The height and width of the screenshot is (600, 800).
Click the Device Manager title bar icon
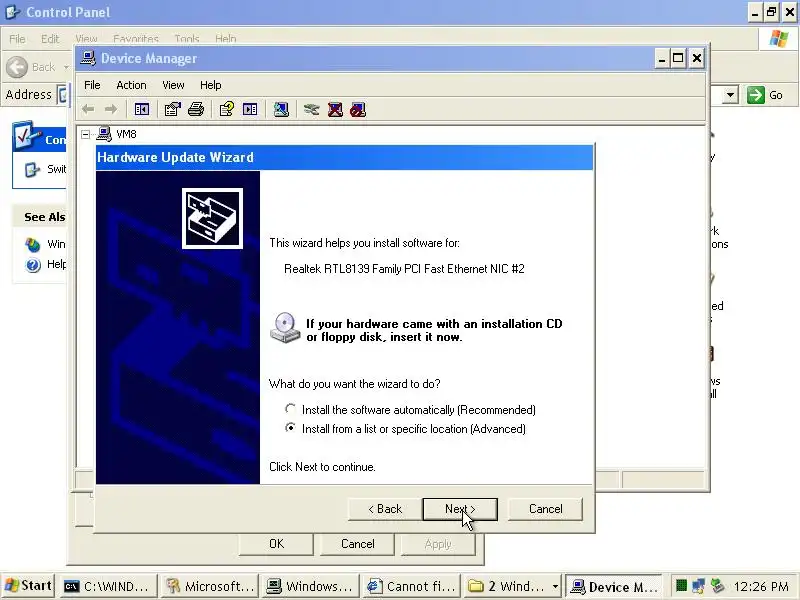coord(88,58)
